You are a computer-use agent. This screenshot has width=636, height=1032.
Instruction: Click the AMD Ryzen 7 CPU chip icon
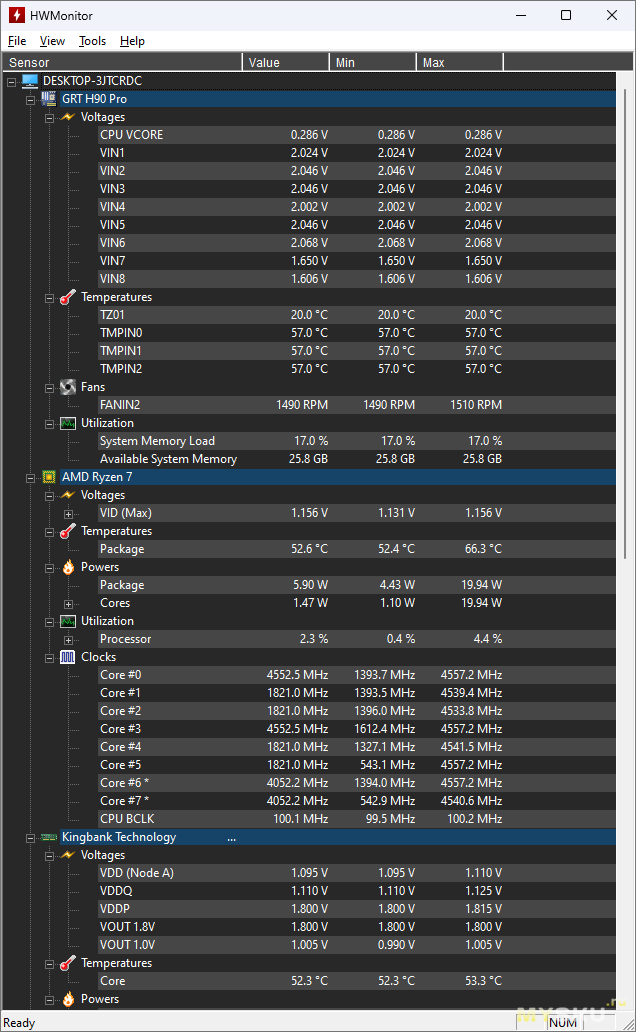pos(49,477)
